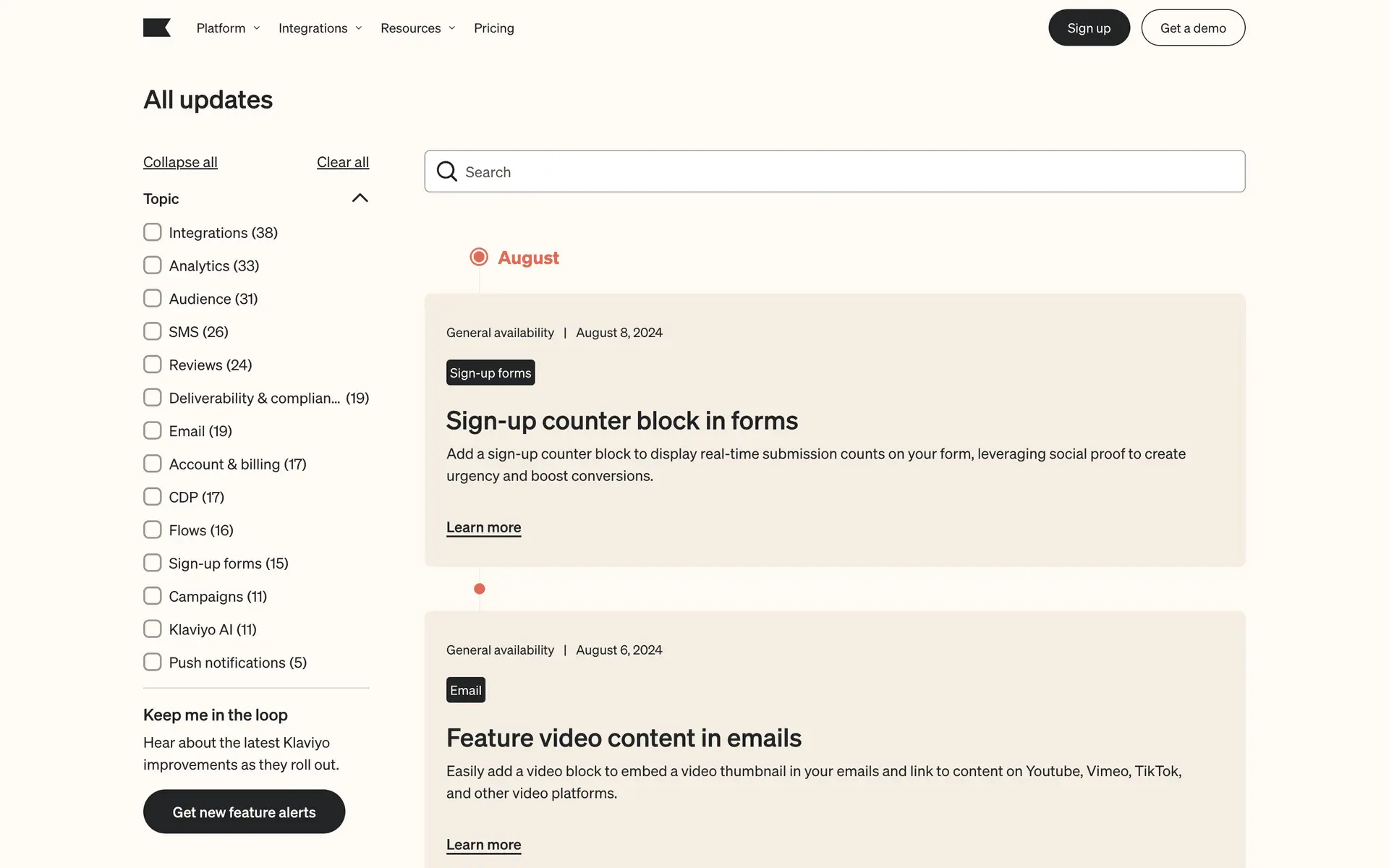Viewport: 1389px width, 868px height.
Task: Click the Collapse all link
Action: tap(180, 162)
